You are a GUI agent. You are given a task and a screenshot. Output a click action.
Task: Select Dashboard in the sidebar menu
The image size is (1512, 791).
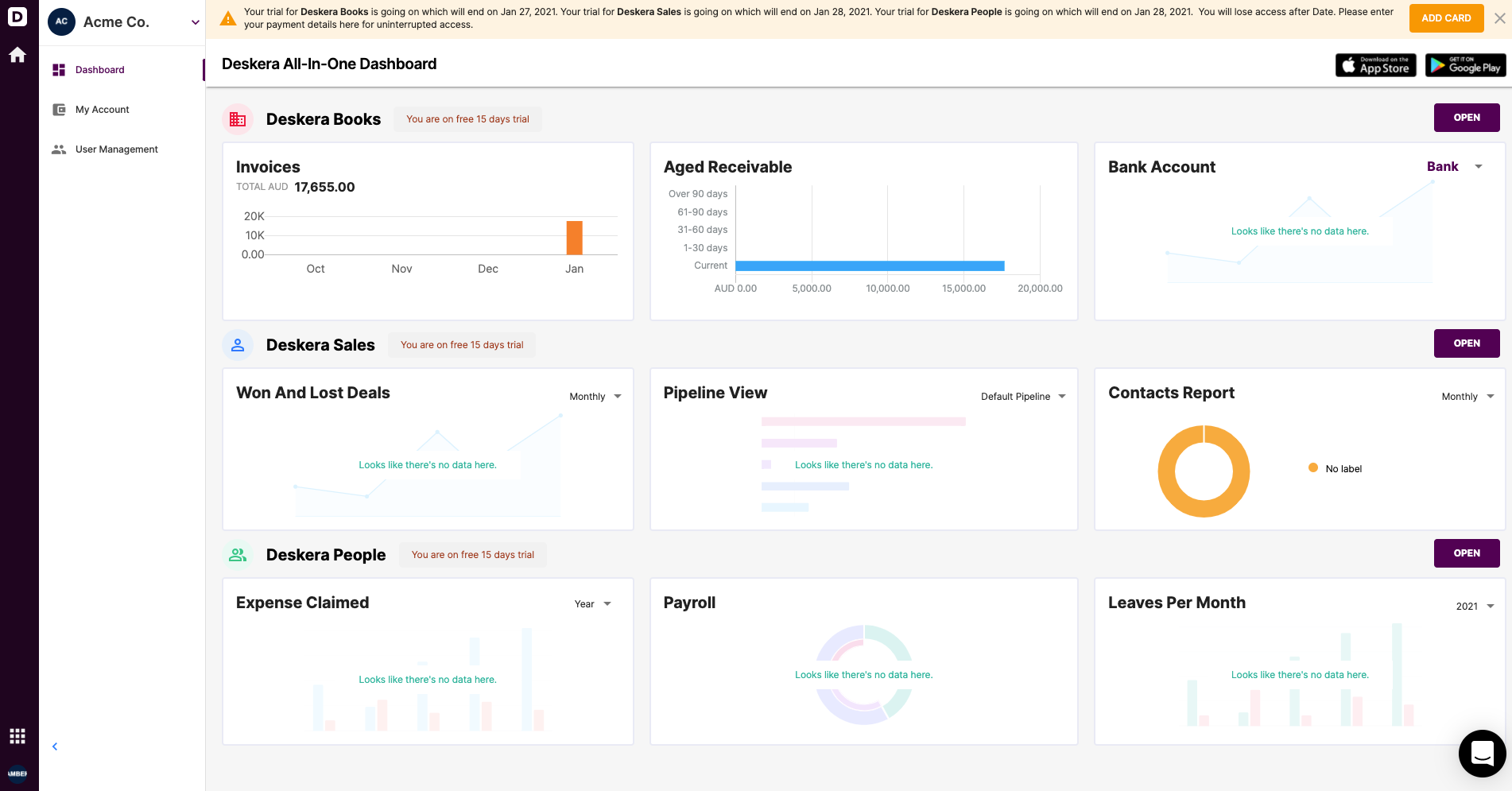100,70
